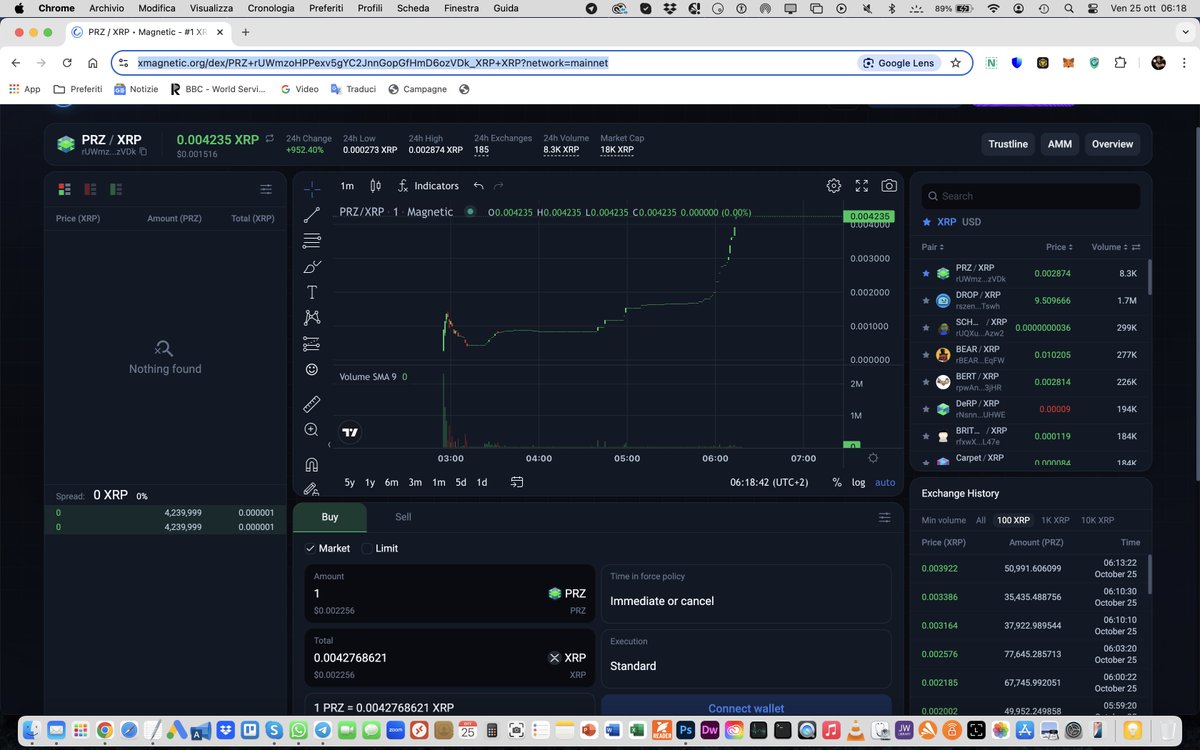Screen dimensions: 1200x750
Task: Toggle favorite star for DROP / XRP
Action: point(926,301)
